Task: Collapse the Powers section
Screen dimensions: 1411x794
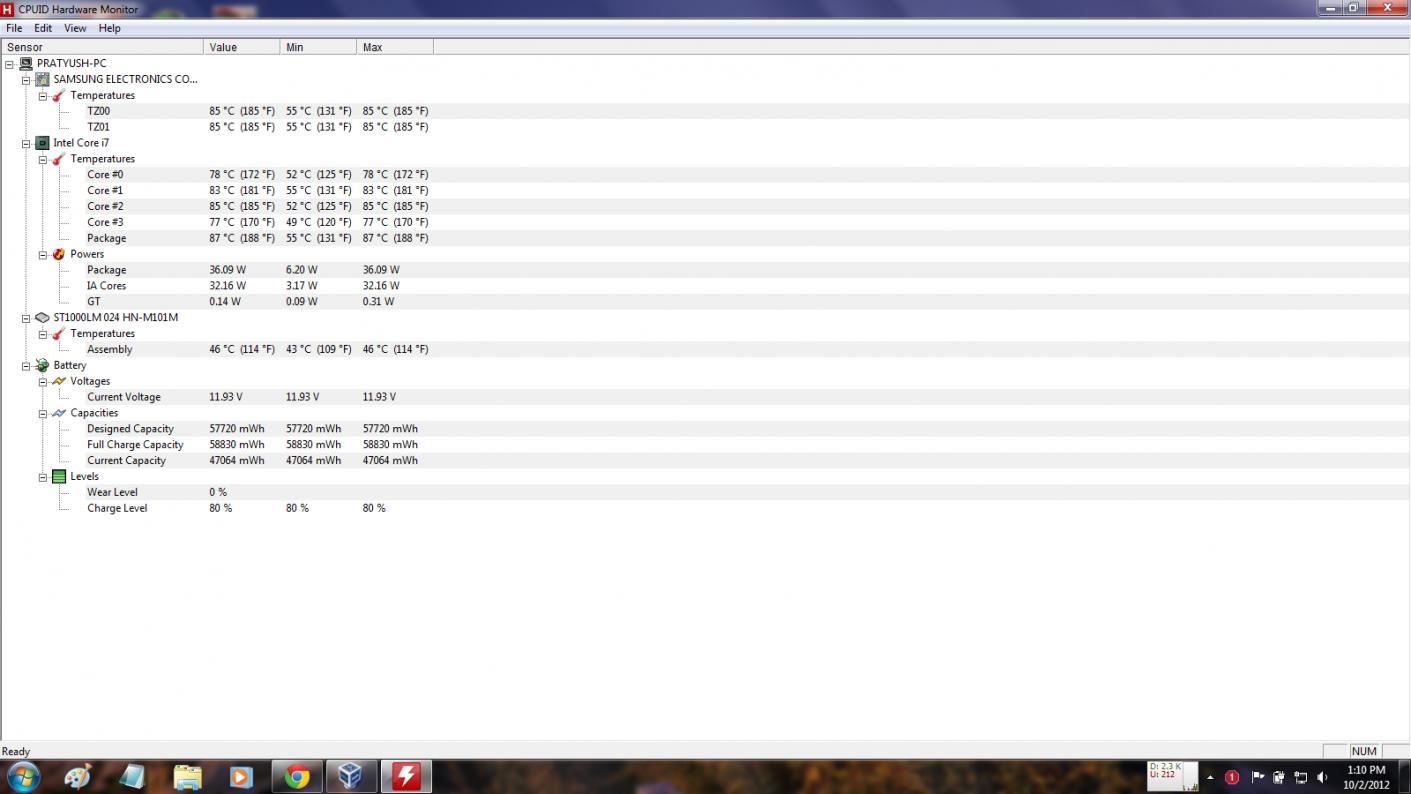Action: [43, 254]
